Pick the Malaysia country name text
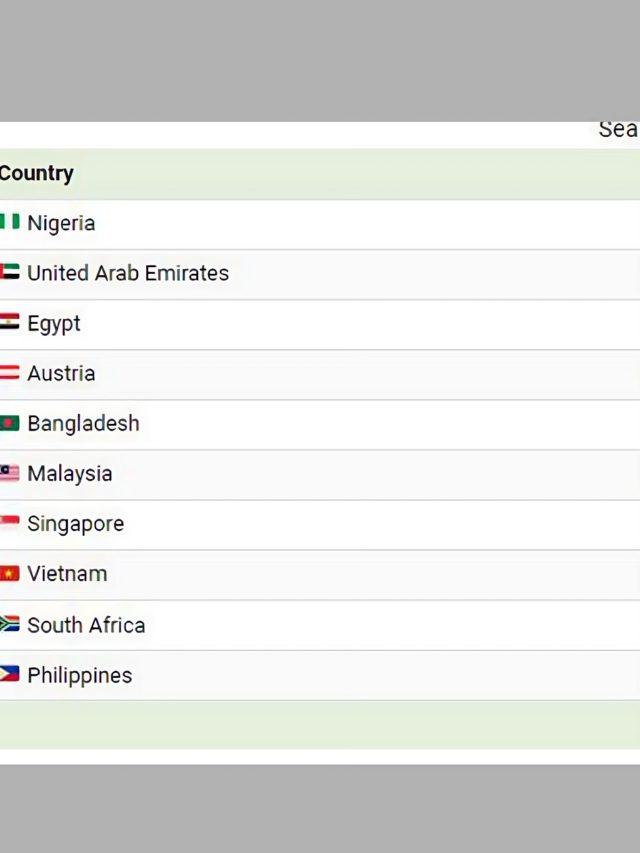The image size is (640, 853). pos(69,473)
